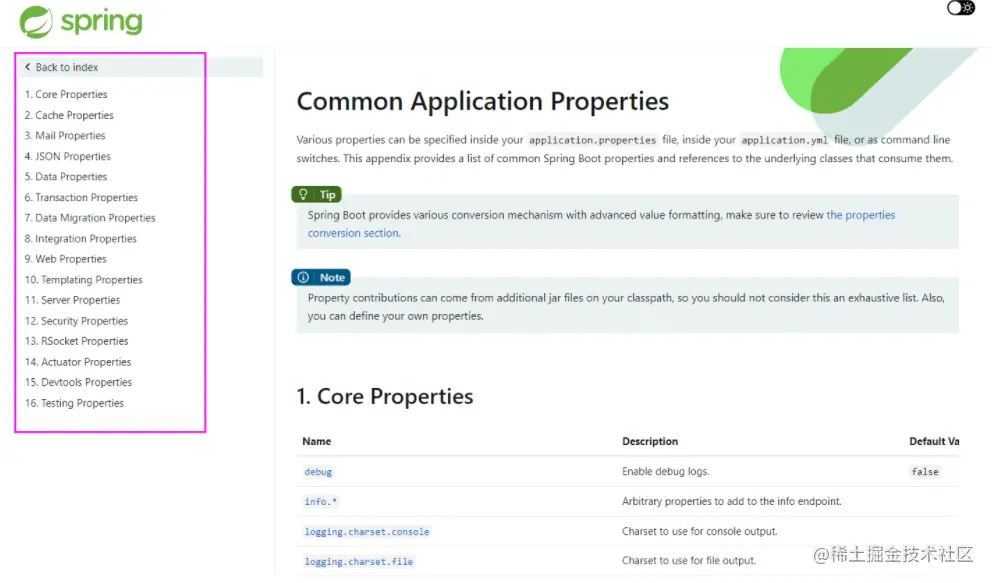Viewport: 992px width, 583px height.
Task: Click the false default value cell
Action: coord(925,472)
